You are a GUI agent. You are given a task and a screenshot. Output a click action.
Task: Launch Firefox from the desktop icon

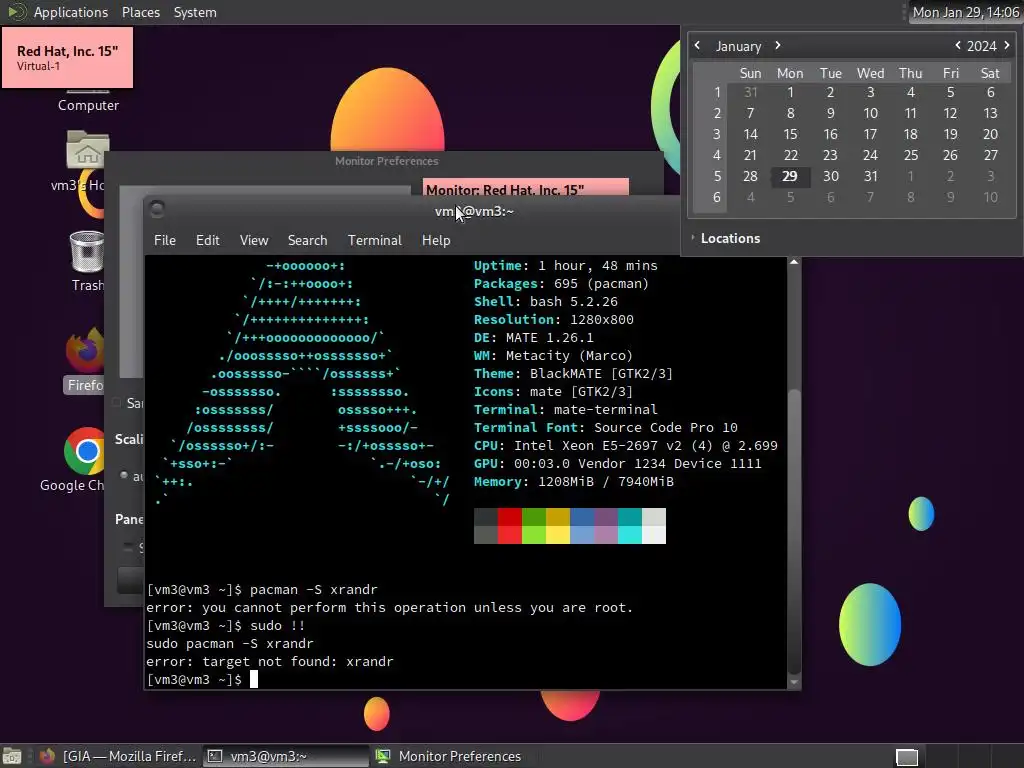[x=85, y=360]
